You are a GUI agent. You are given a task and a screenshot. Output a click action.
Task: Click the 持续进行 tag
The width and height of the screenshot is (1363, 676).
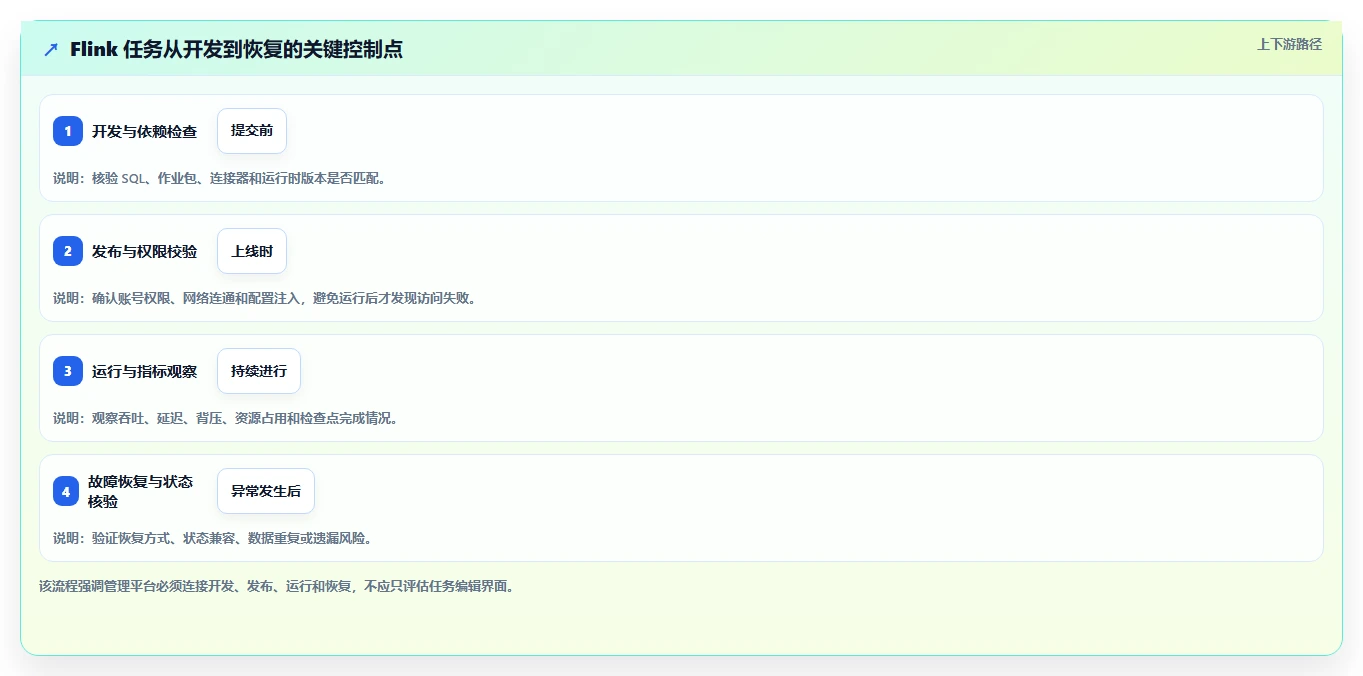click(259, 371)
